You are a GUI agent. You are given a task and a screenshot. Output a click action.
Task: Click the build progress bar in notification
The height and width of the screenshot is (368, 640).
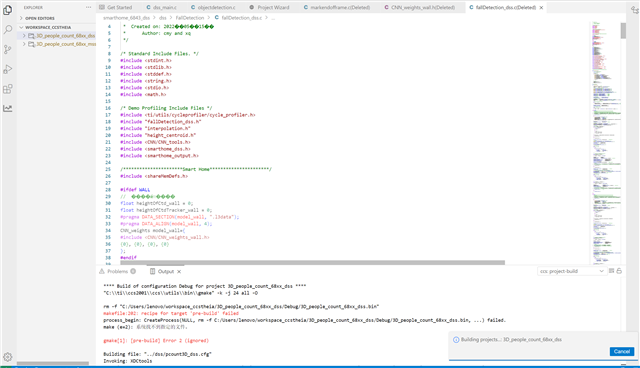[542, 360]
